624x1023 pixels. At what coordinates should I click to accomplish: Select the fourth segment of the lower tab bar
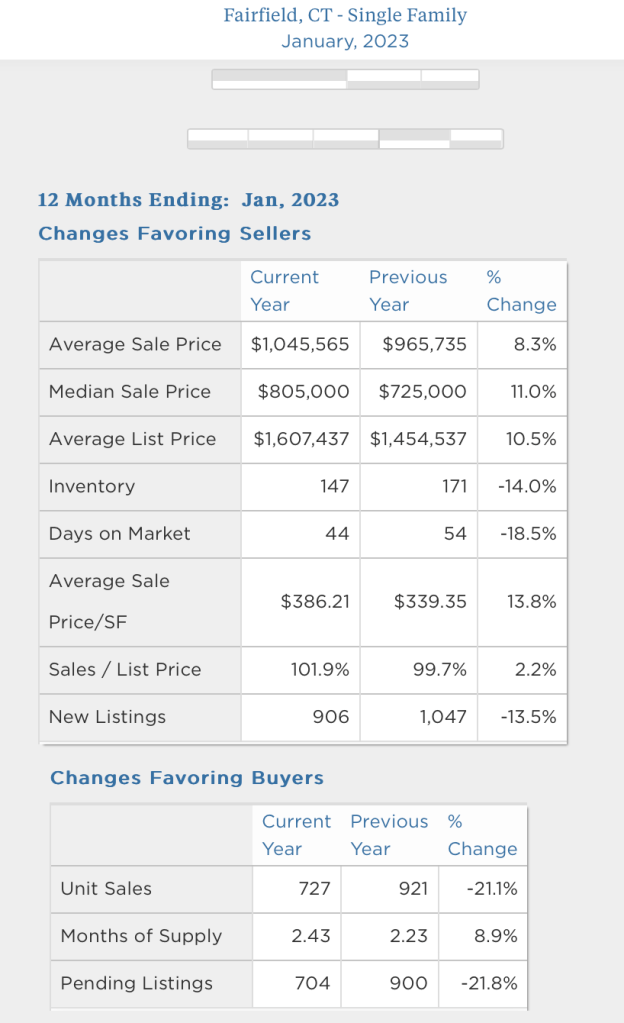(415, 139)
